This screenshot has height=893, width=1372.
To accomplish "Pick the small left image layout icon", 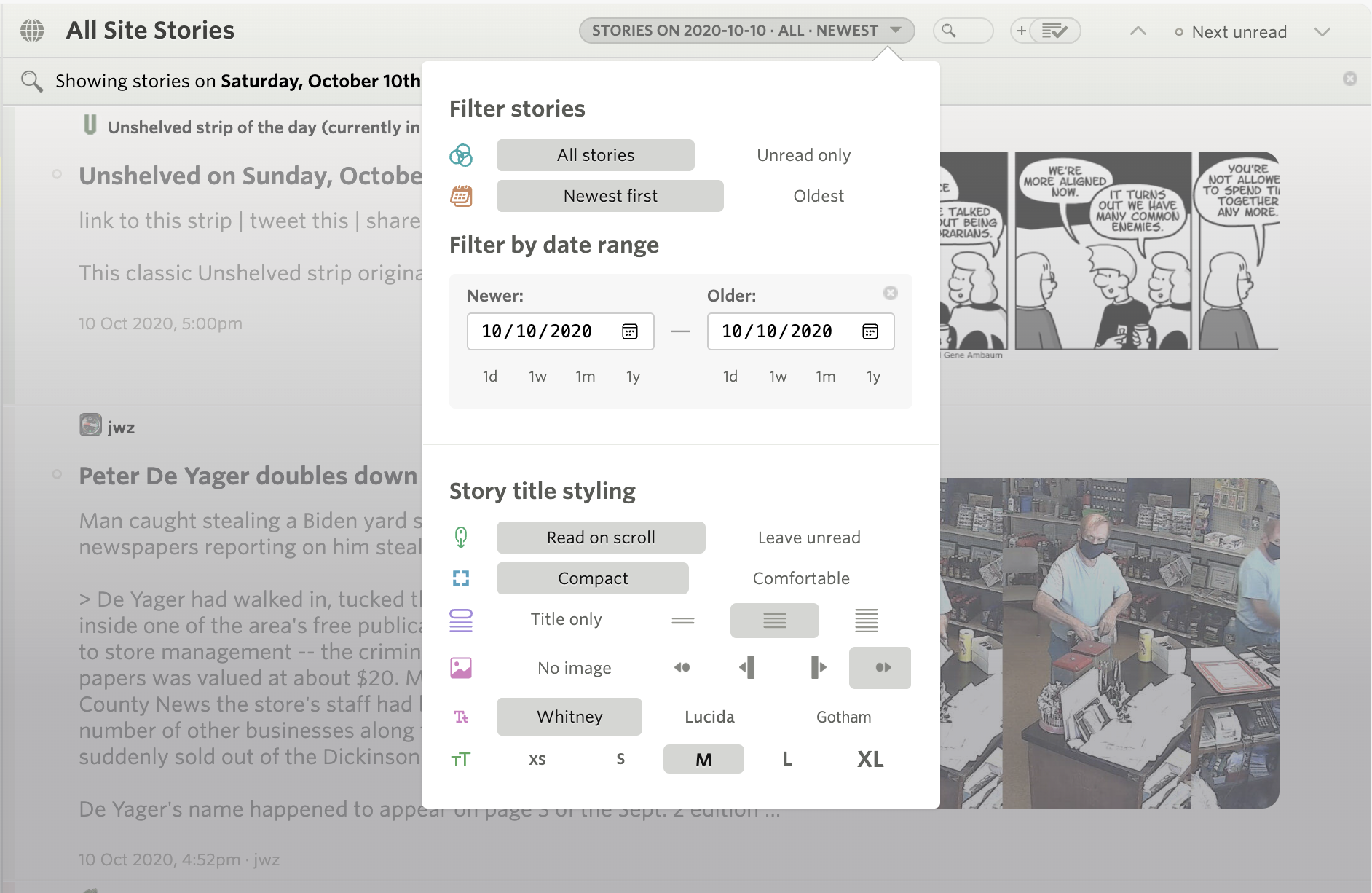I will click(682, 667).
